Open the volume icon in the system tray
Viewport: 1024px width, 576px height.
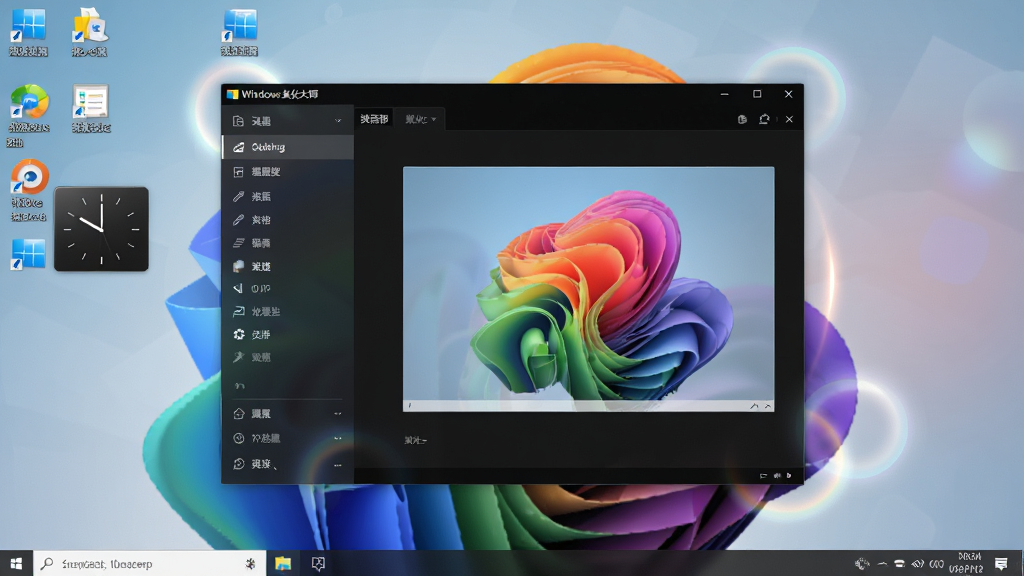coord(918,564)
